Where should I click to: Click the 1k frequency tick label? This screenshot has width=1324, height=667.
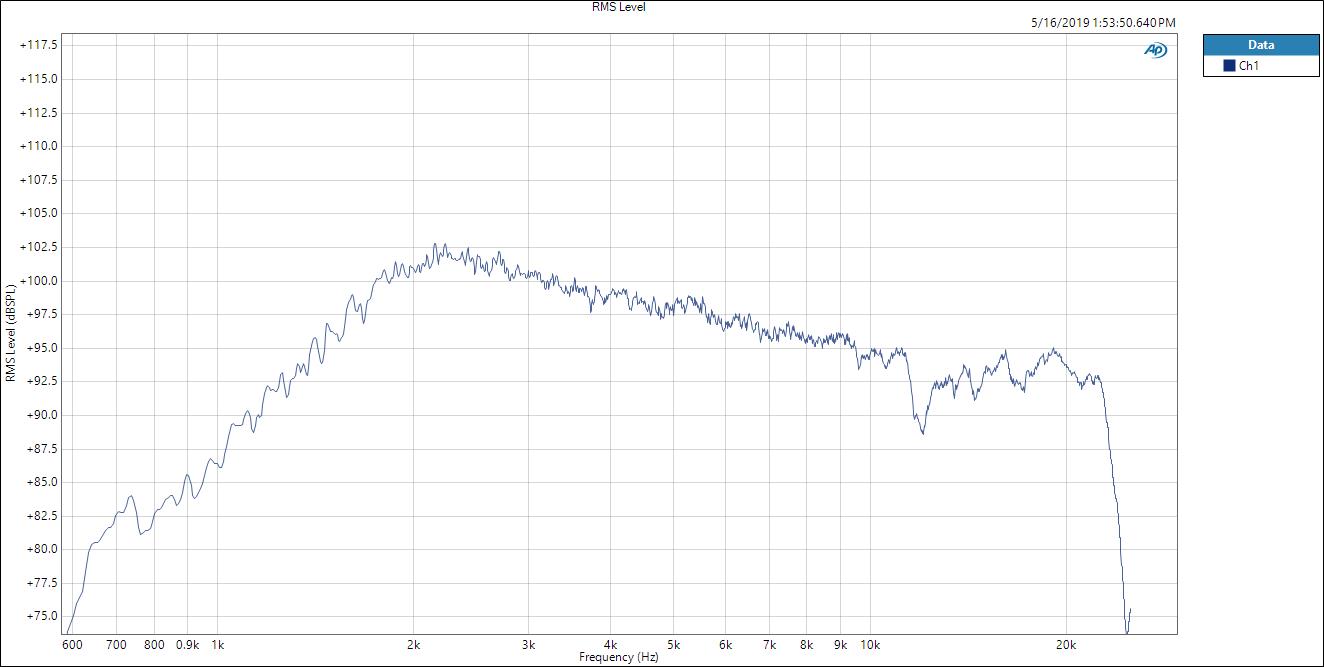coord(217,646)
